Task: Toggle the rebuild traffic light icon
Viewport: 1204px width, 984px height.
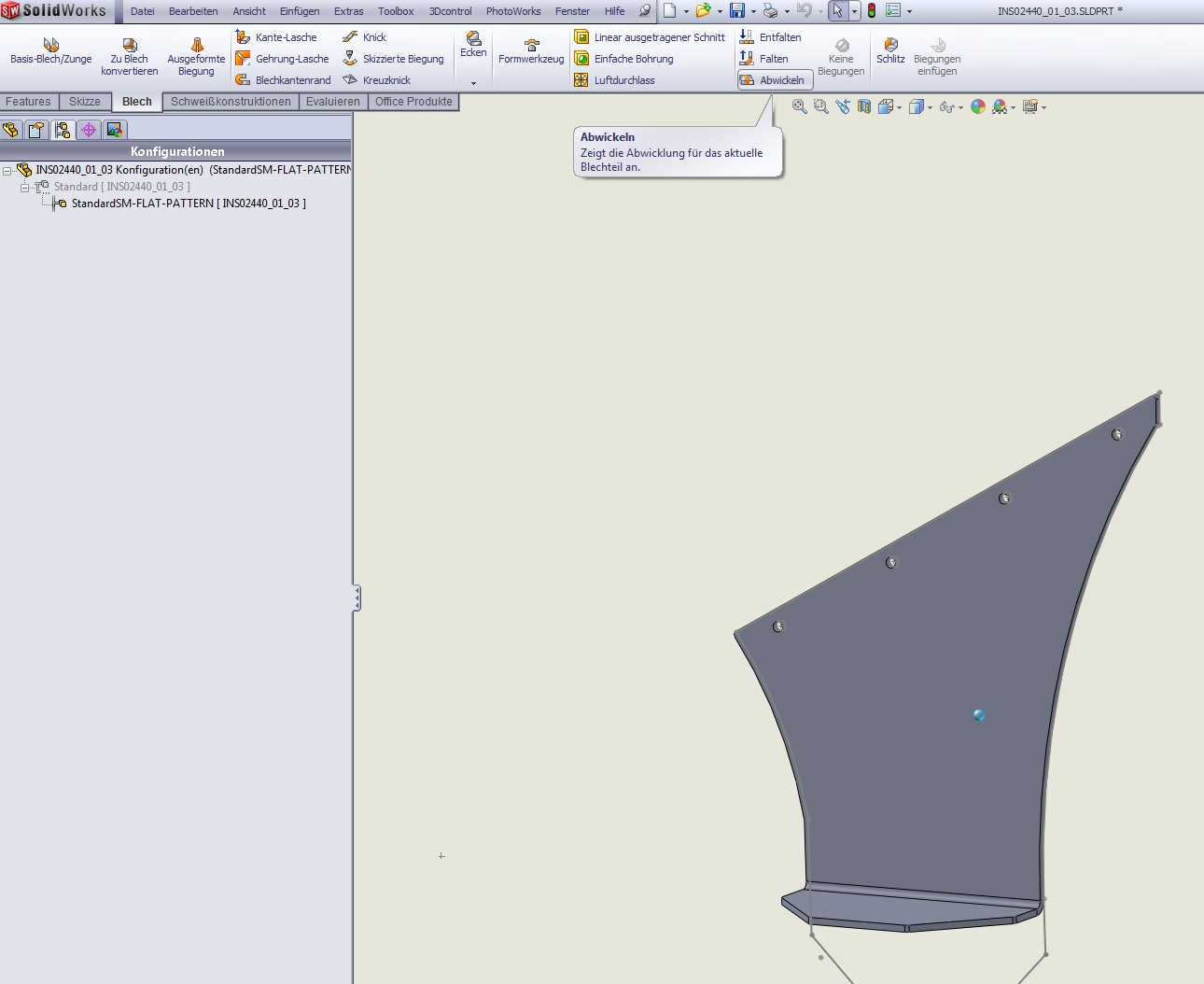Action: point(872,11)
